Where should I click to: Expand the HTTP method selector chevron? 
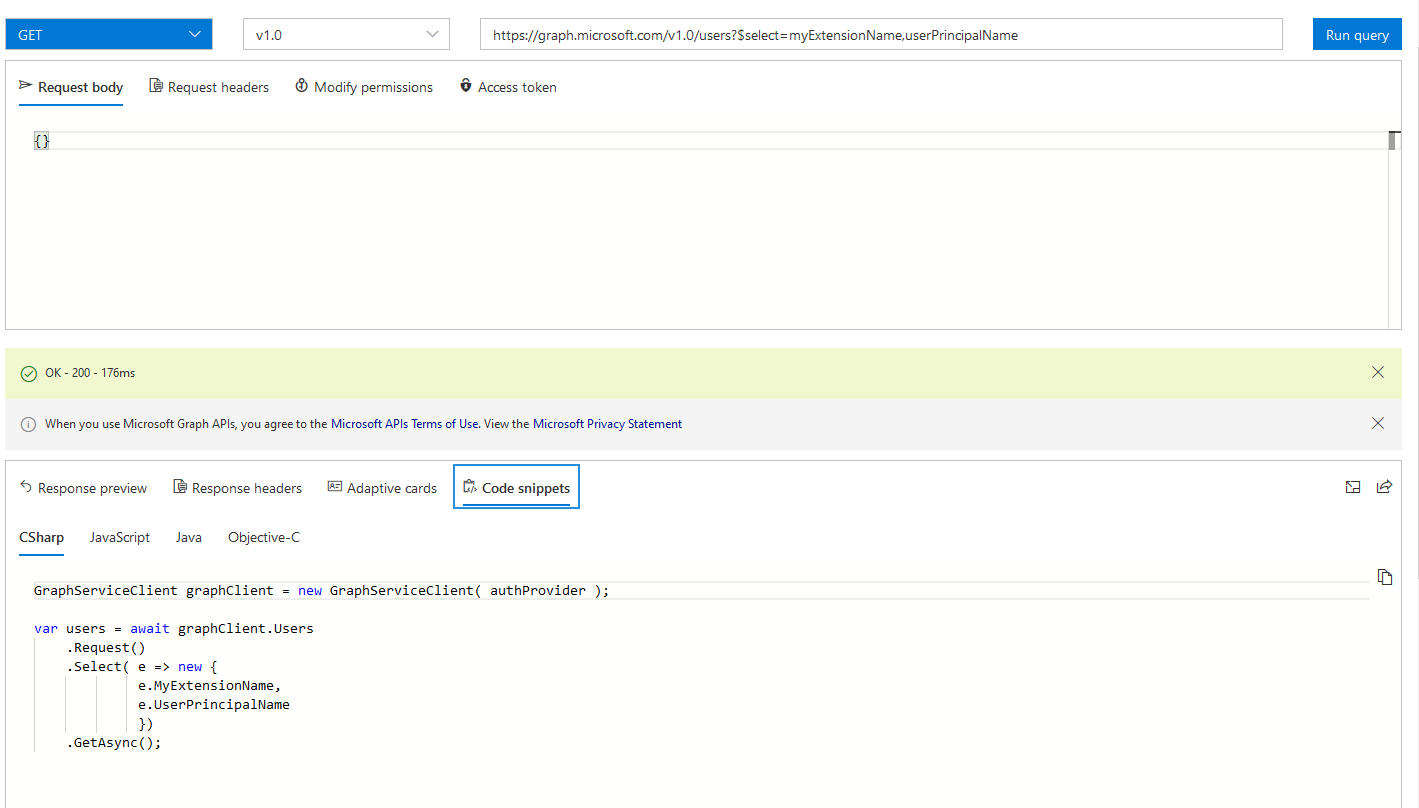196,33
